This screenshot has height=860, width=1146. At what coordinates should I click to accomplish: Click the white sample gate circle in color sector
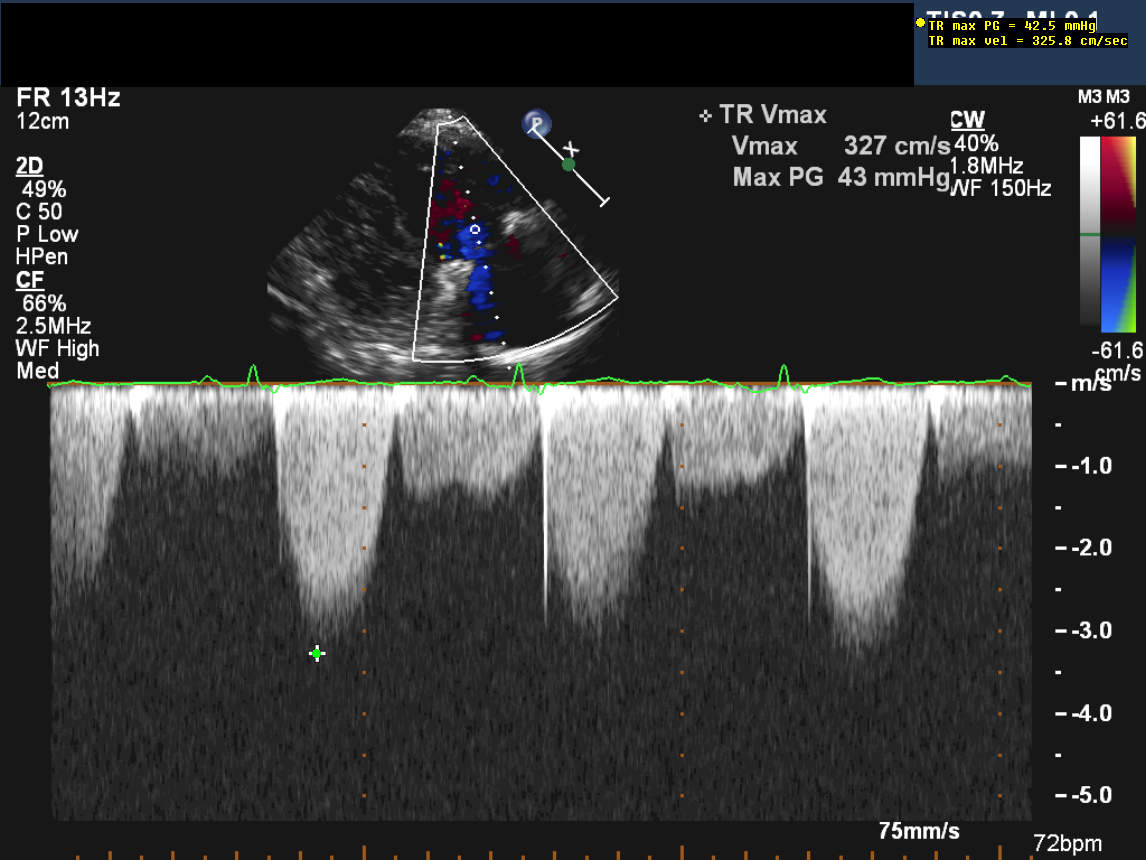[x=476, y=229]
